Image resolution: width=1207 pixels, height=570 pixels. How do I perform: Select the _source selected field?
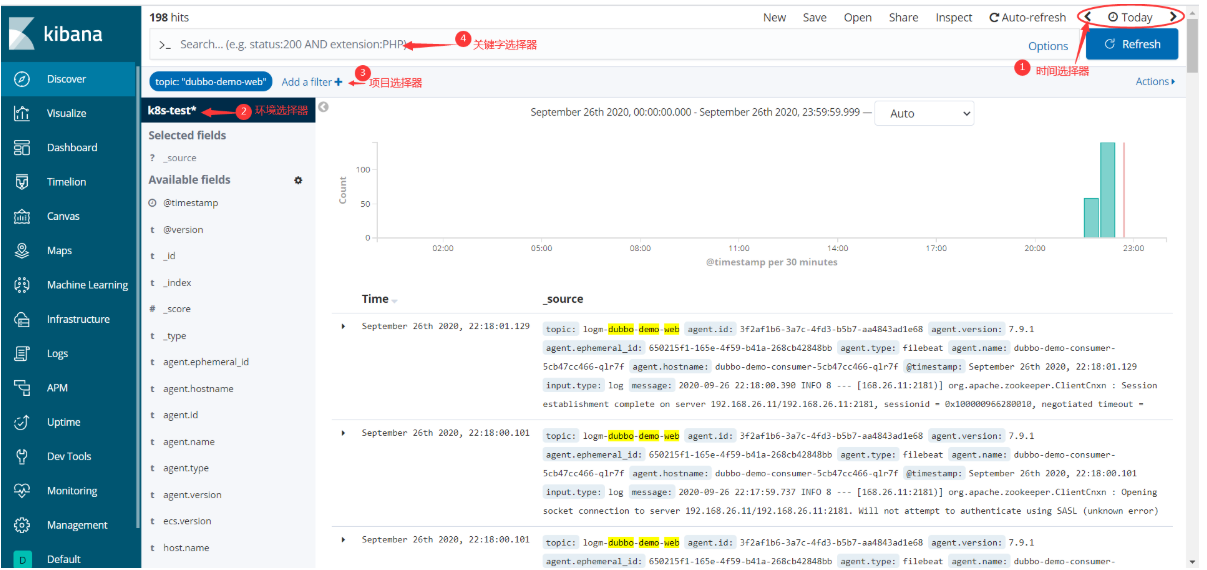point(180,158)
